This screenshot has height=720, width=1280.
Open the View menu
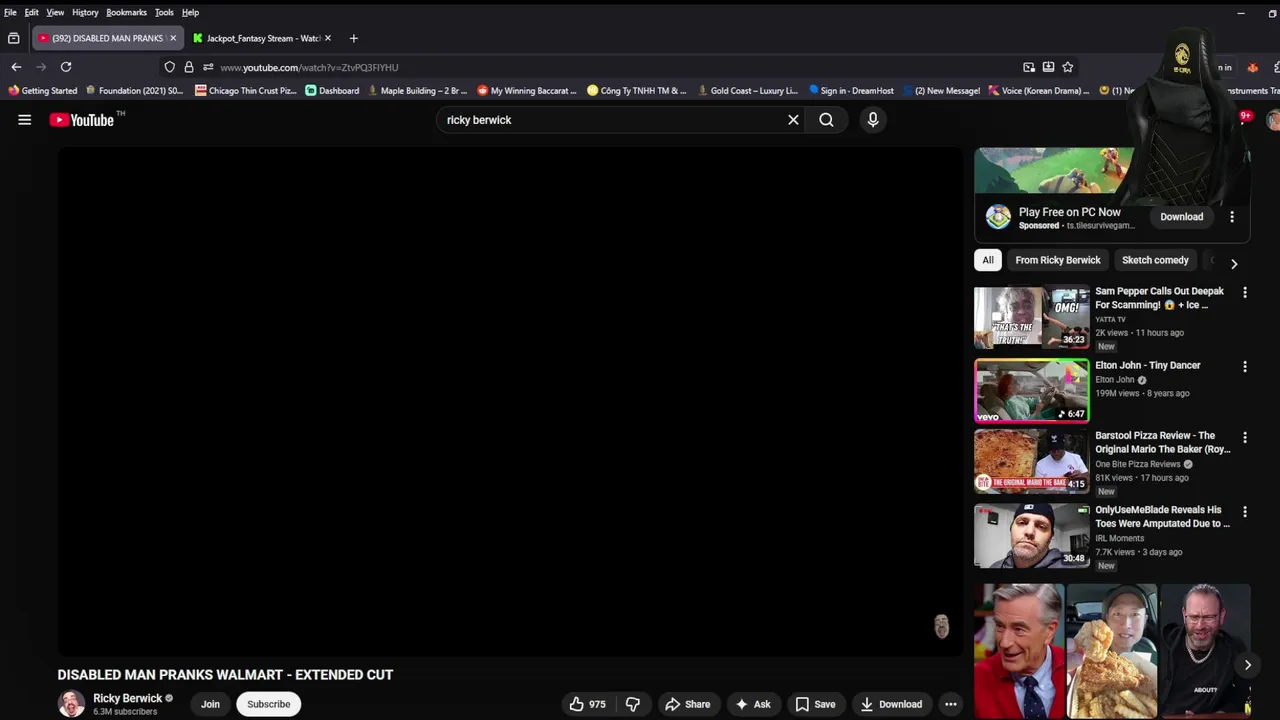click(55, 12)
